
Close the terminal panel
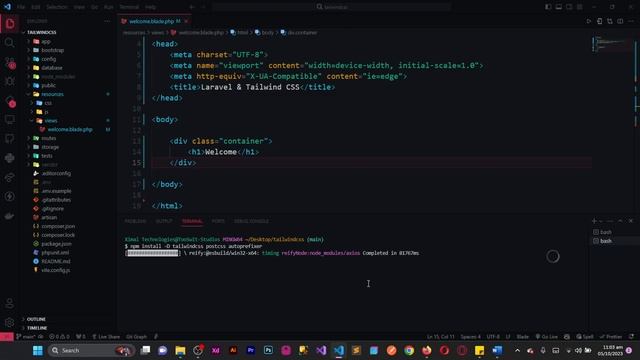pos(631,221)
